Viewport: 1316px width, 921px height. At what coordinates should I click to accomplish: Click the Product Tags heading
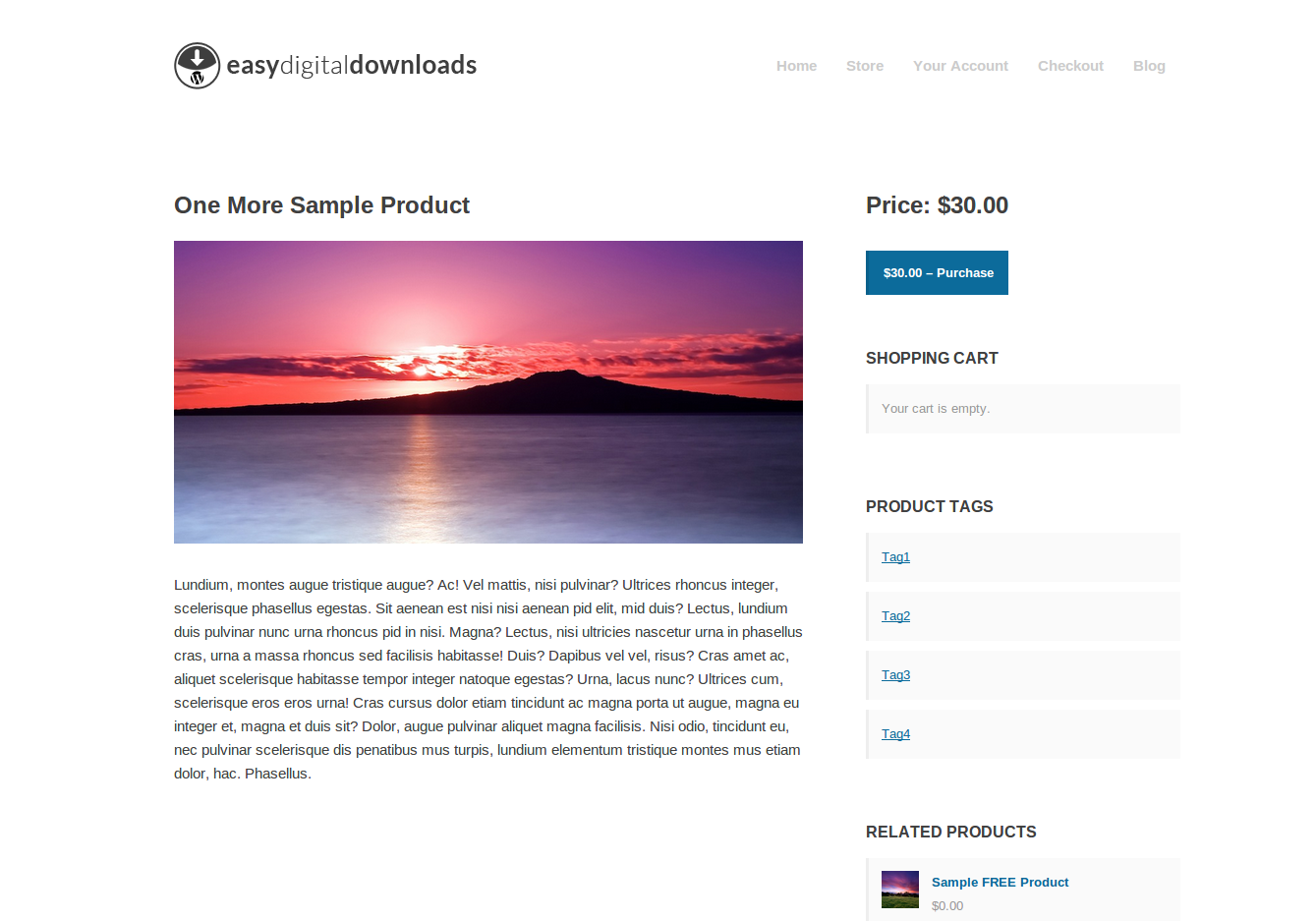pyautogui.click(x=929, y=506)
